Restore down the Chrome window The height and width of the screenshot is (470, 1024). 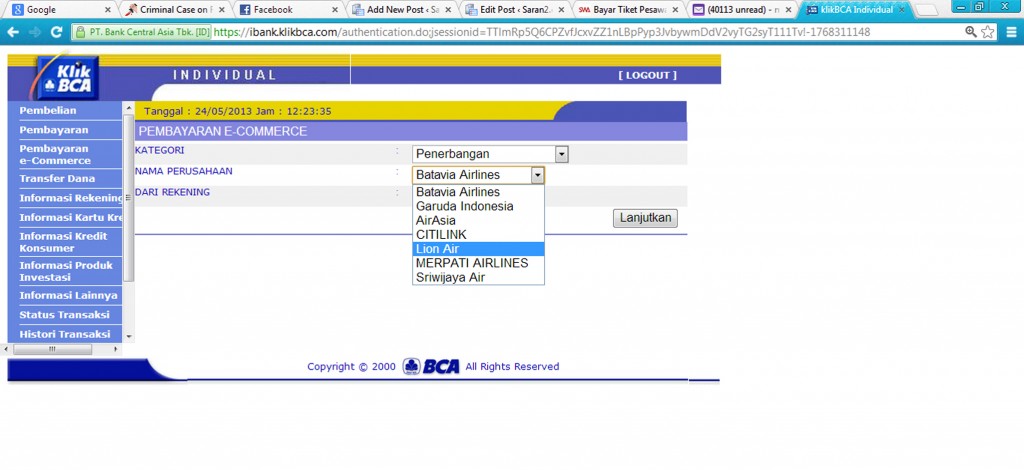(978, 6)
